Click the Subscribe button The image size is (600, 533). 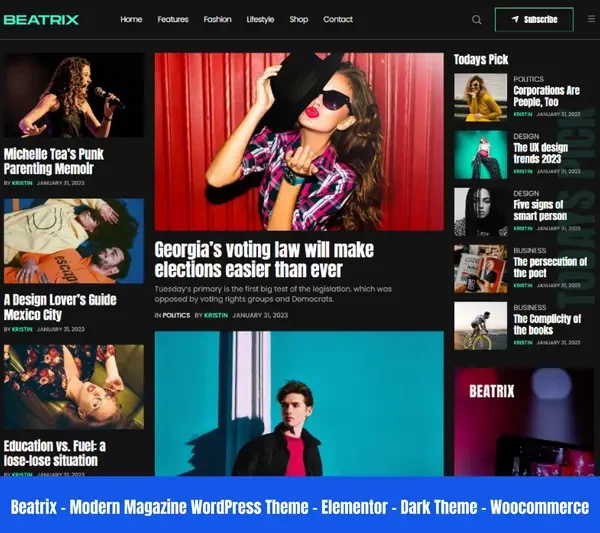[534, 20]
